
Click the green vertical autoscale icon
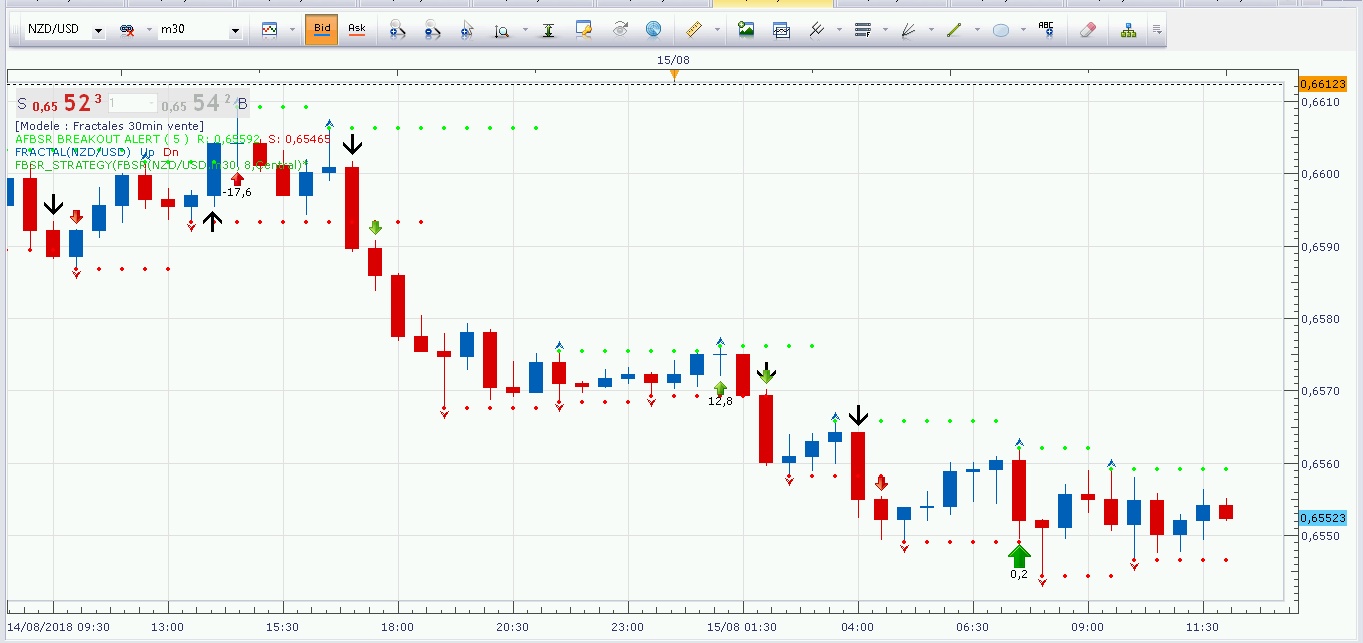[548, 30]
